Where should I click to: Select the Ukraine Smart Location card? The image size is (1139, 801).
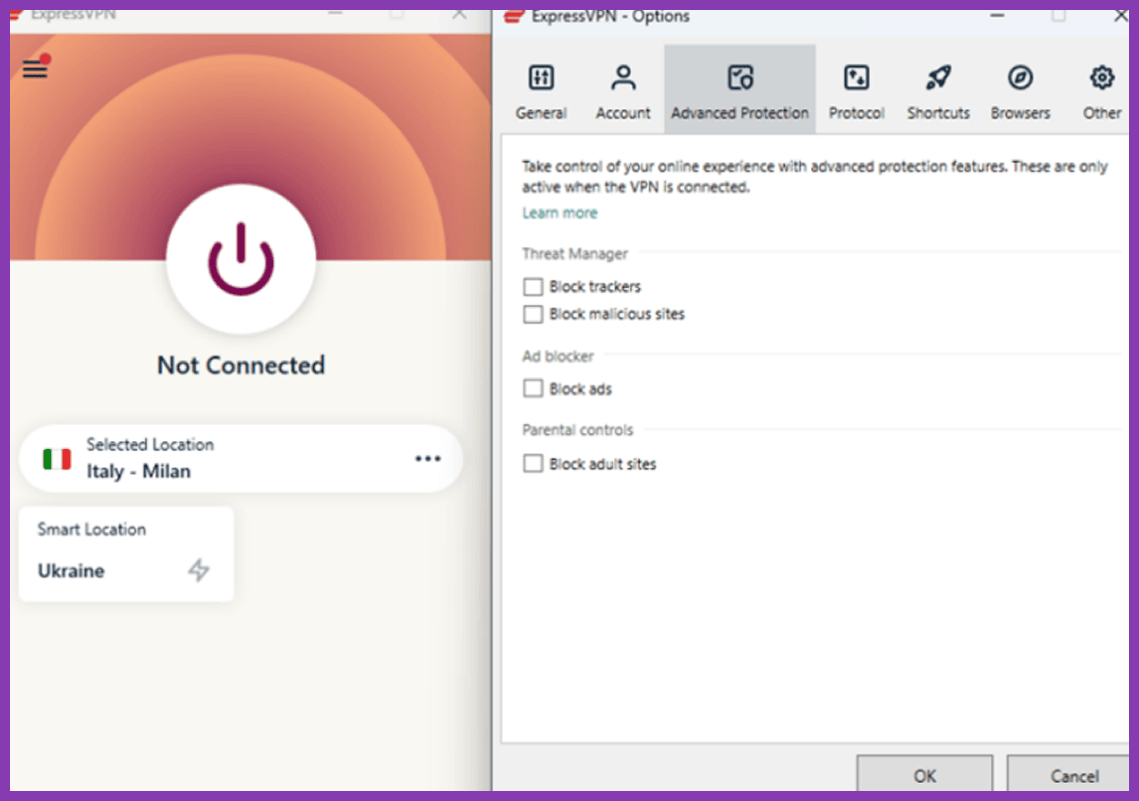(x=126, y=554)
